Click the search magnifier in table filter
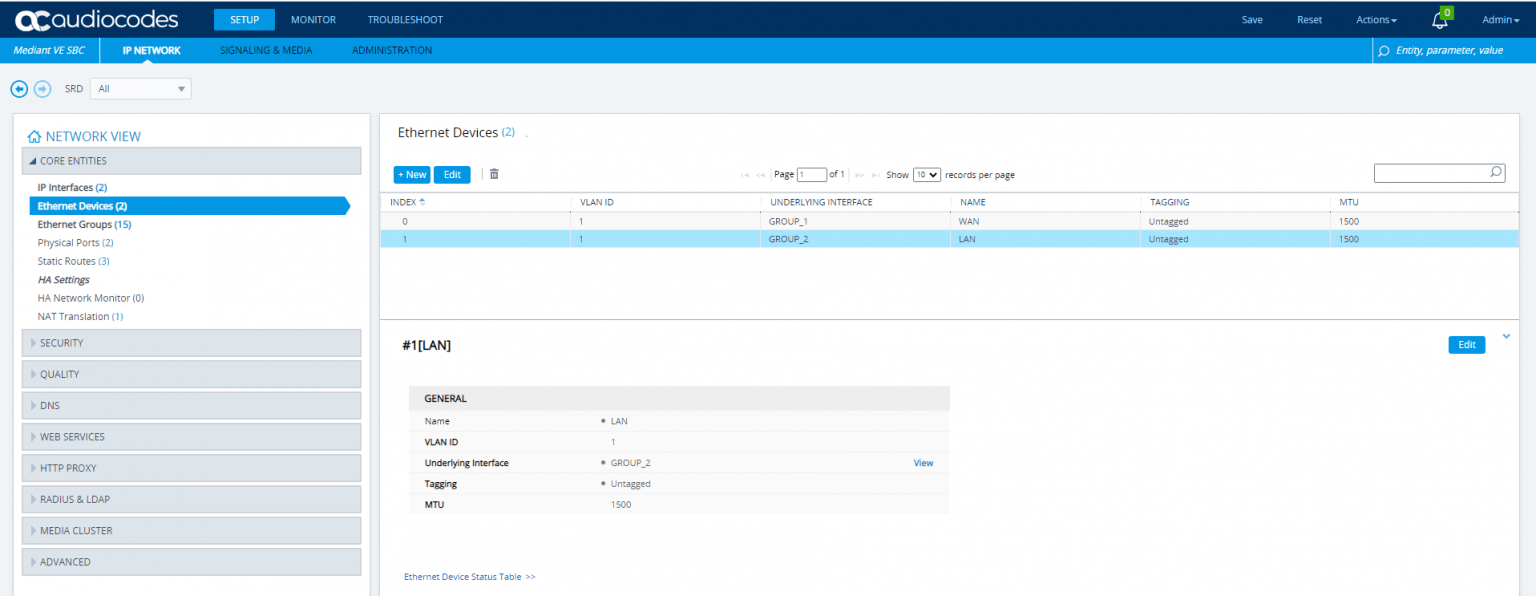The width and height of the screenshot is (1536, 596). [x=1496, y=173]
